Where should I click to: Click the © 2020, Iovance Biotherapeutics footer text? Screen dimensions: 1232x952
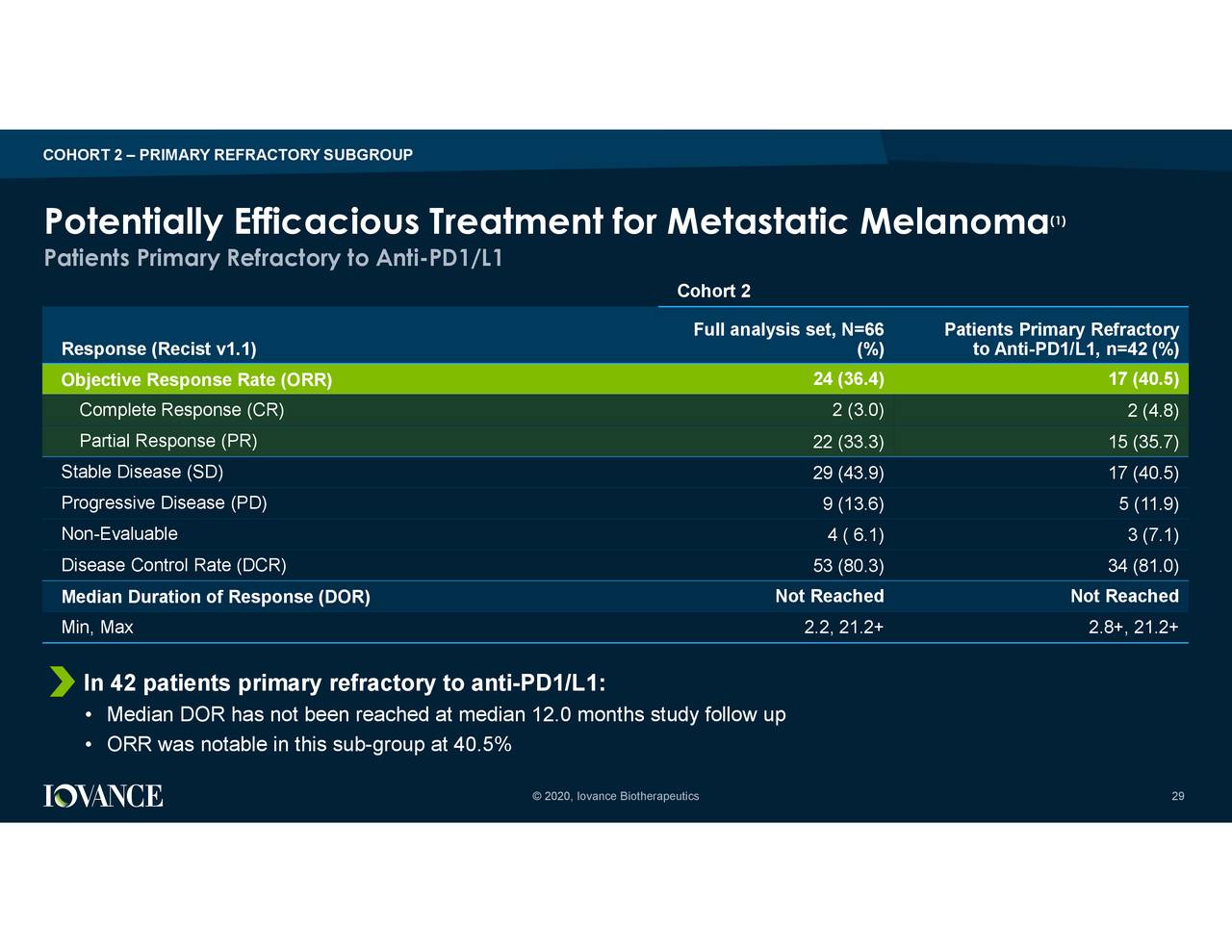point(615,796)
